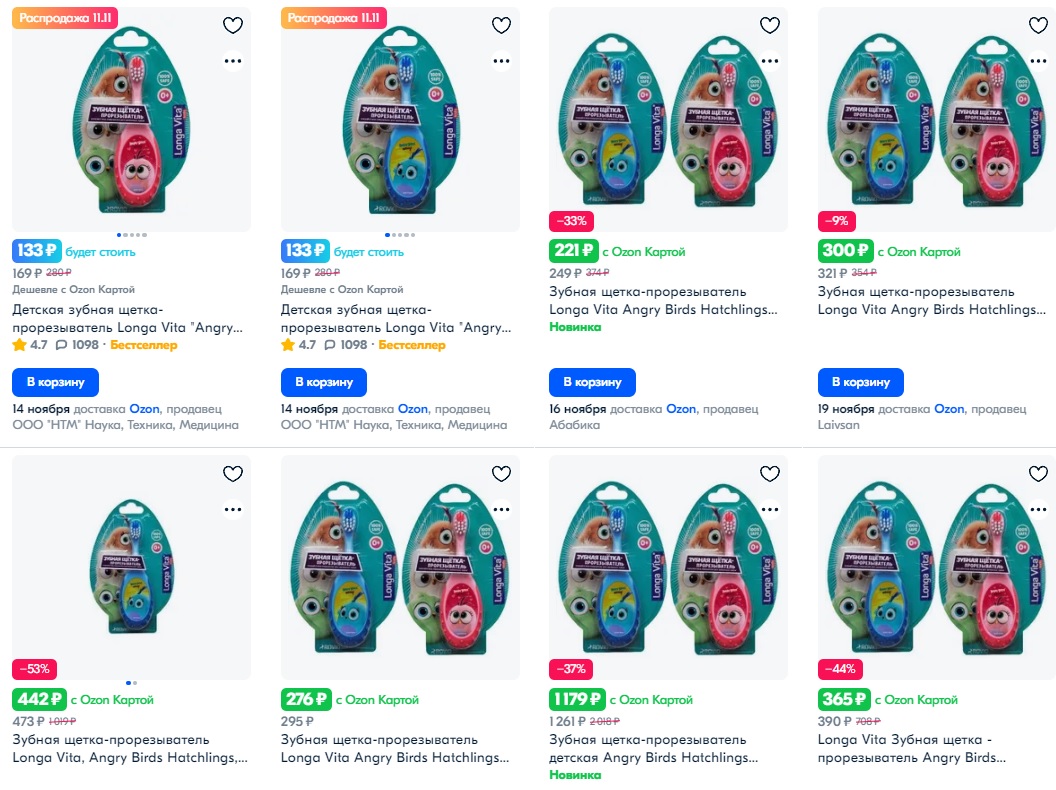Click 'В корзину' for the Абабика product
Image resolution: width=1056 pixels, height=790 pixels.
pyautogui.click(x=592, y=382)
